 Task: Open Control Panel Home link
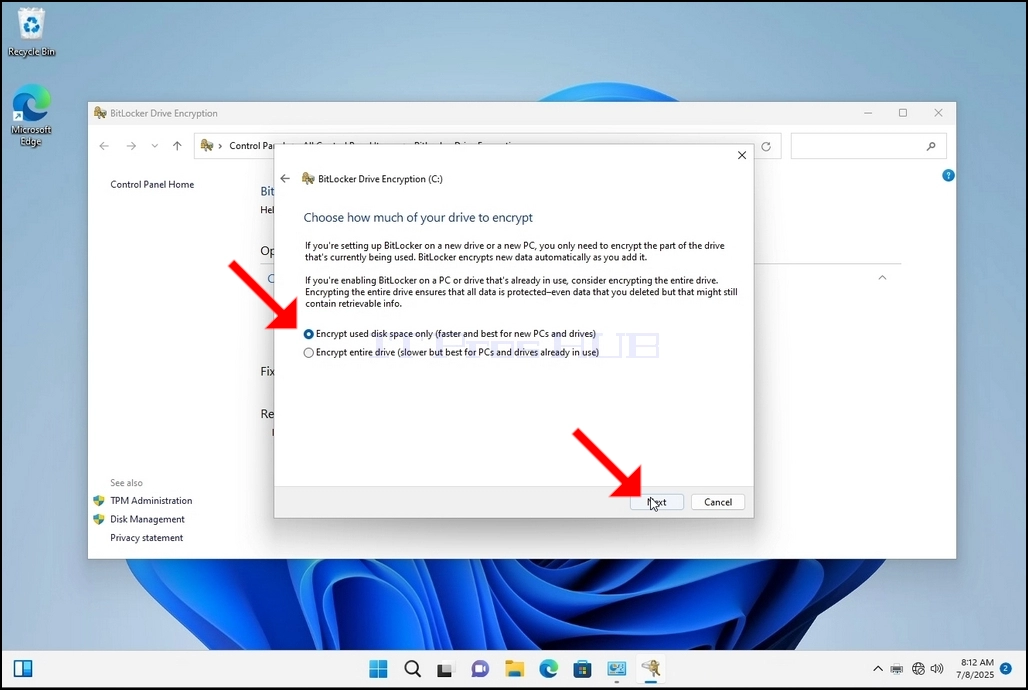(152, 184)
